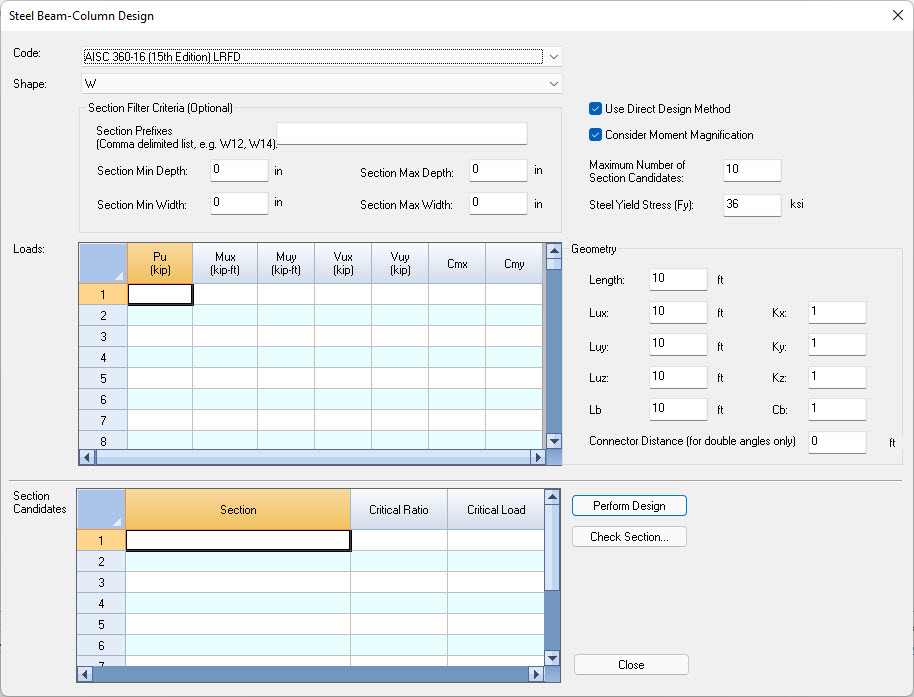
Task: Click Section Candidates scroll left arrow
Action: click(85, 674)
